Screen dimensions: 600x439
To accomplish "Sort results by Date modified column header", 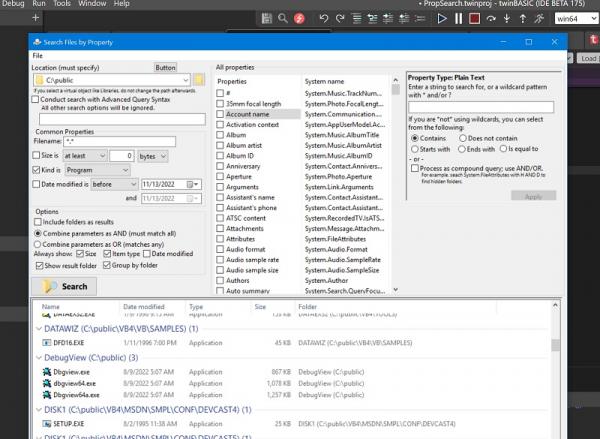I will (x=144, y=307).
